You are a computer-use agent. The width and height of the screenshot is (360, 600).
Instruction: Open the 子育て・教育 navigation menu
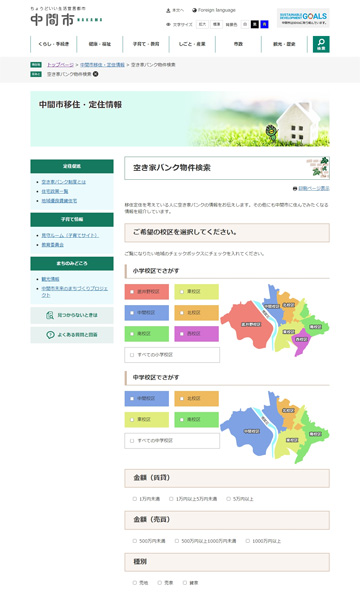point(146,44)
